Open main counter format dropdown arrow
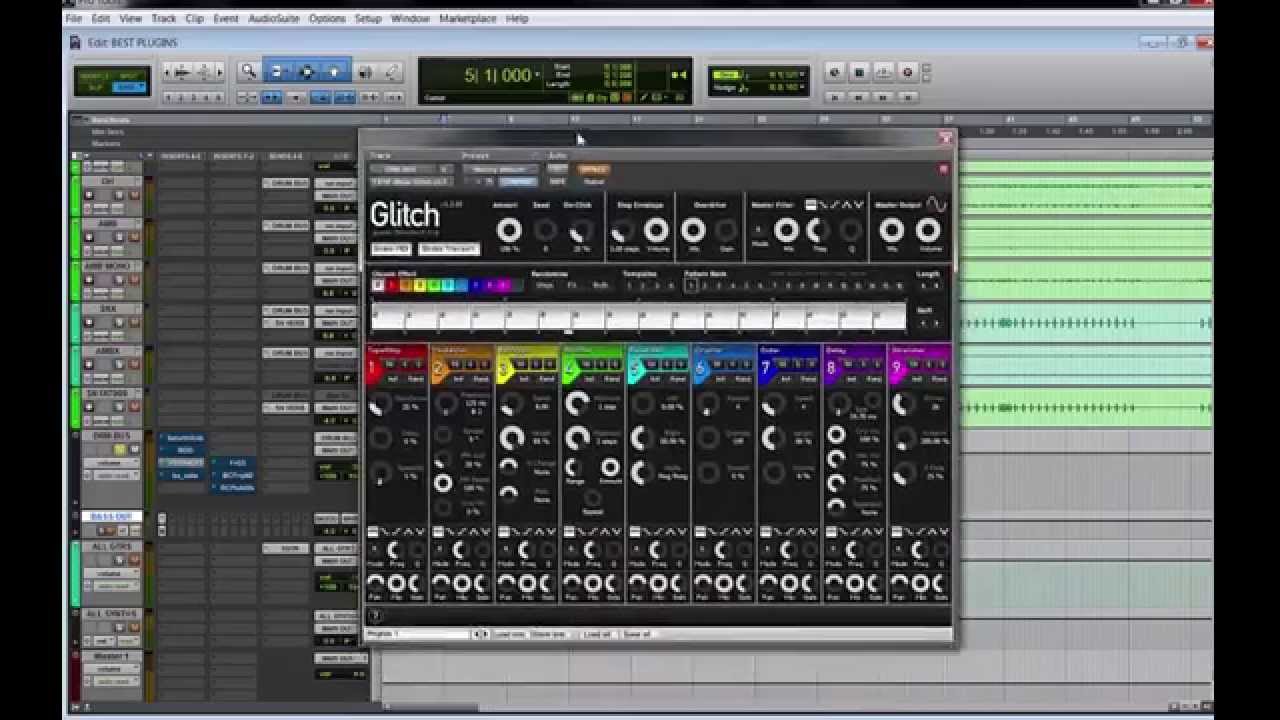 (x=538, y=75)
